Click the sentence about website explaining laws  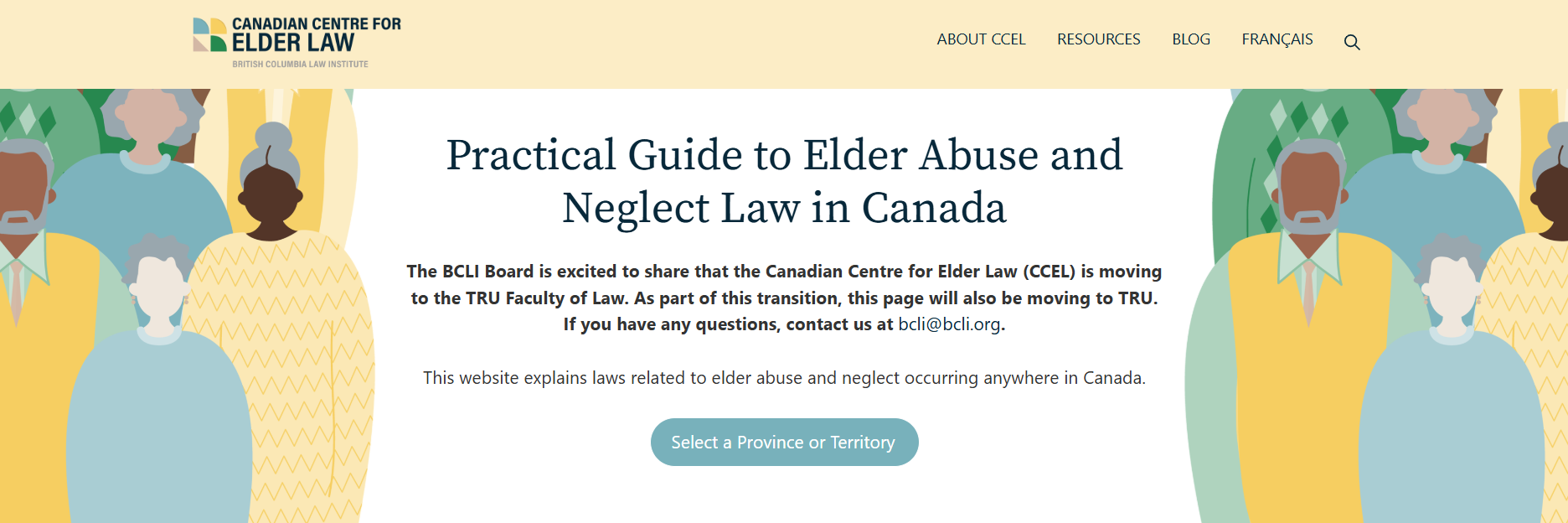click(x=784, y=378)
